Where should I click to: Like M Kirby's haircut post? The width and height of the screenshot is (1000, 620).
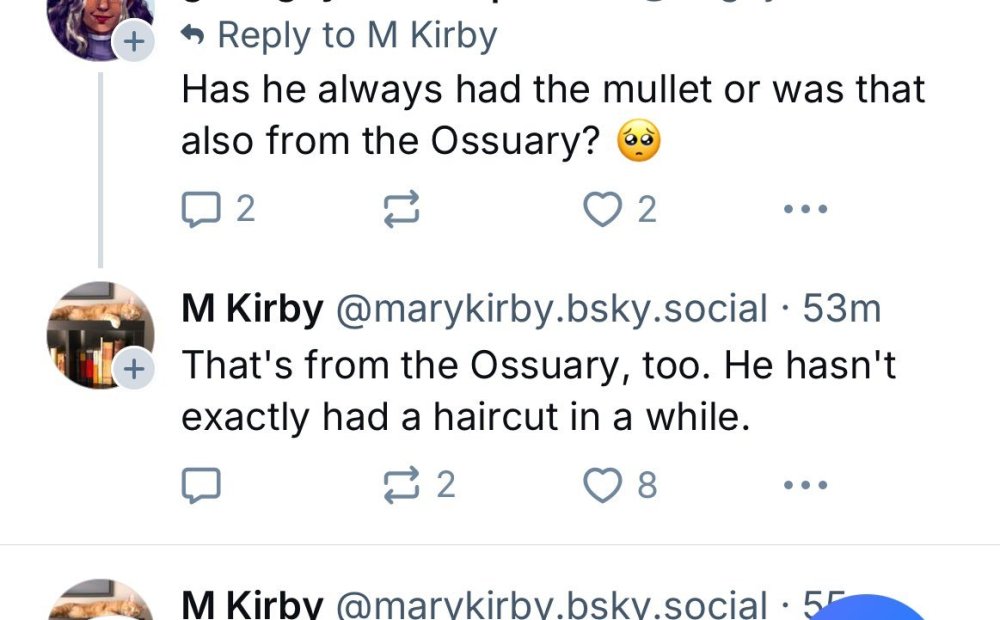pyautogui.click(x=603, y=485)
